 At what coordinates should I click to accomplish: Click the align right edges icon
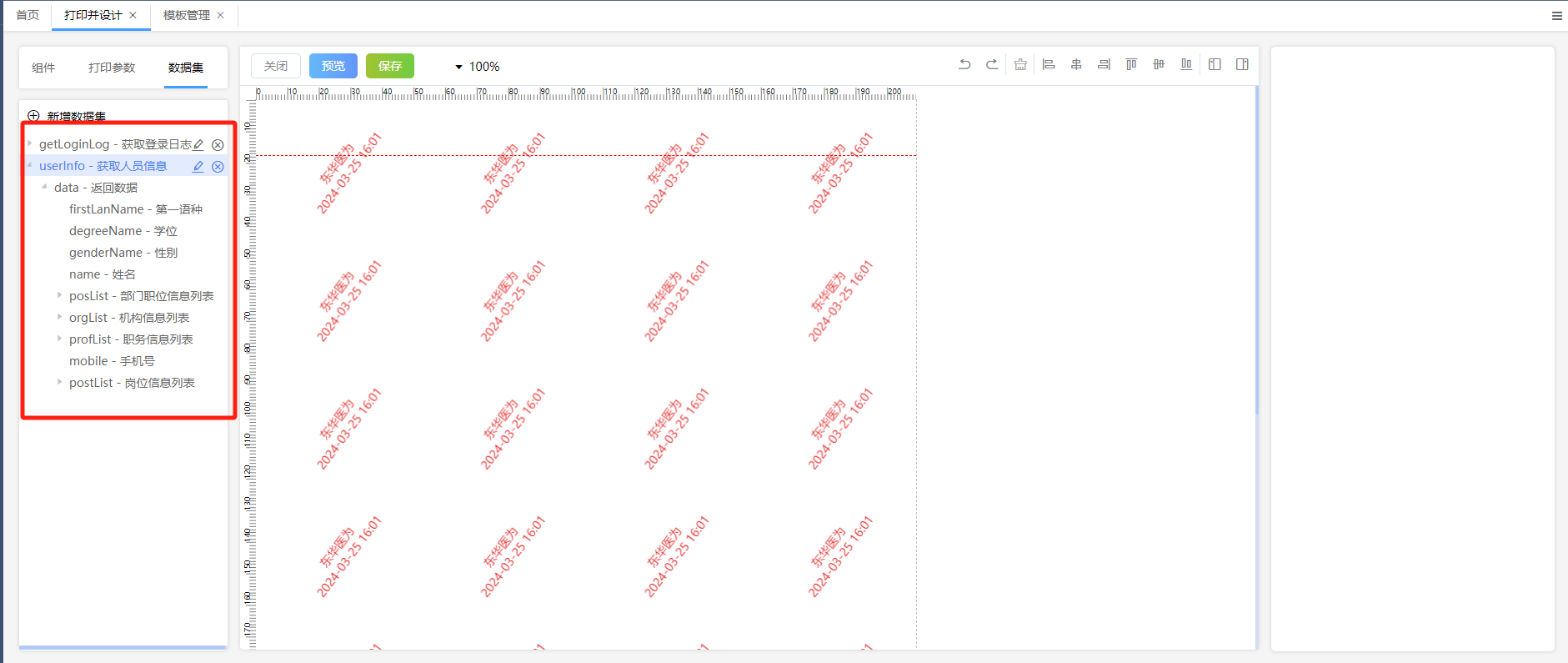click(1104, 64)
